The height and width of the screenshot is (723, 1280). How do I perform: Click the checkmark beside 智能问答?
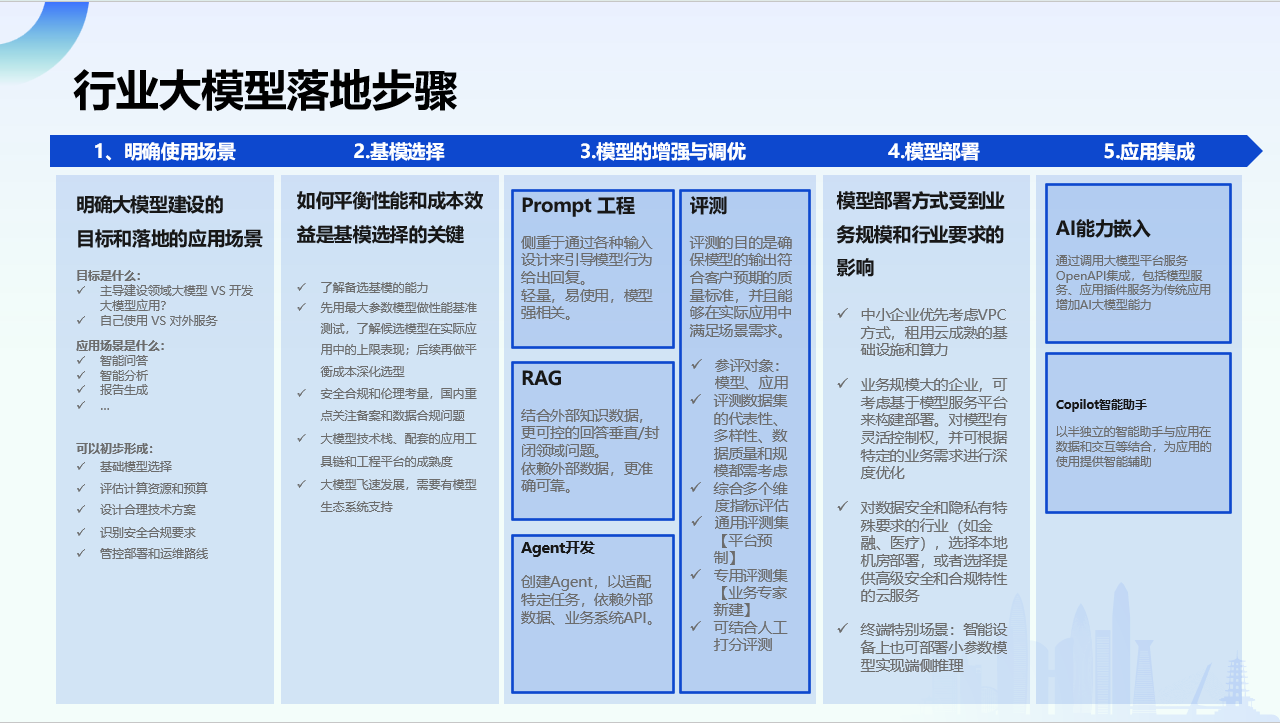tap(82, 360)
